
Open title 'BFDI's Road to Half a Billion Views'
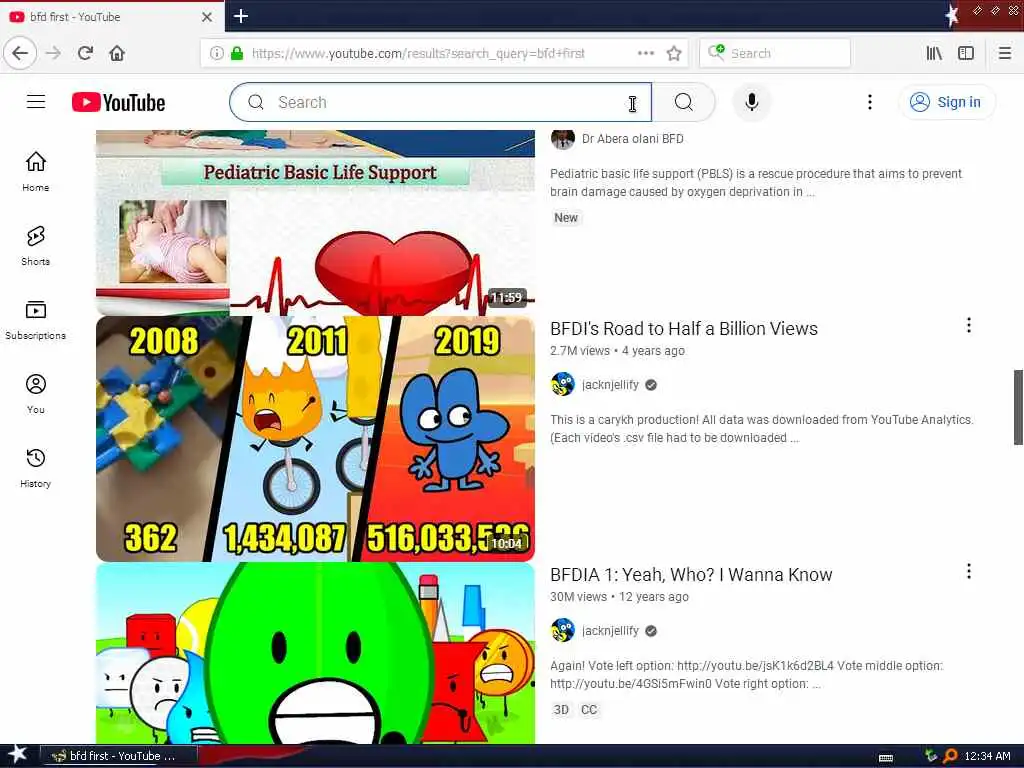[684, 328]
